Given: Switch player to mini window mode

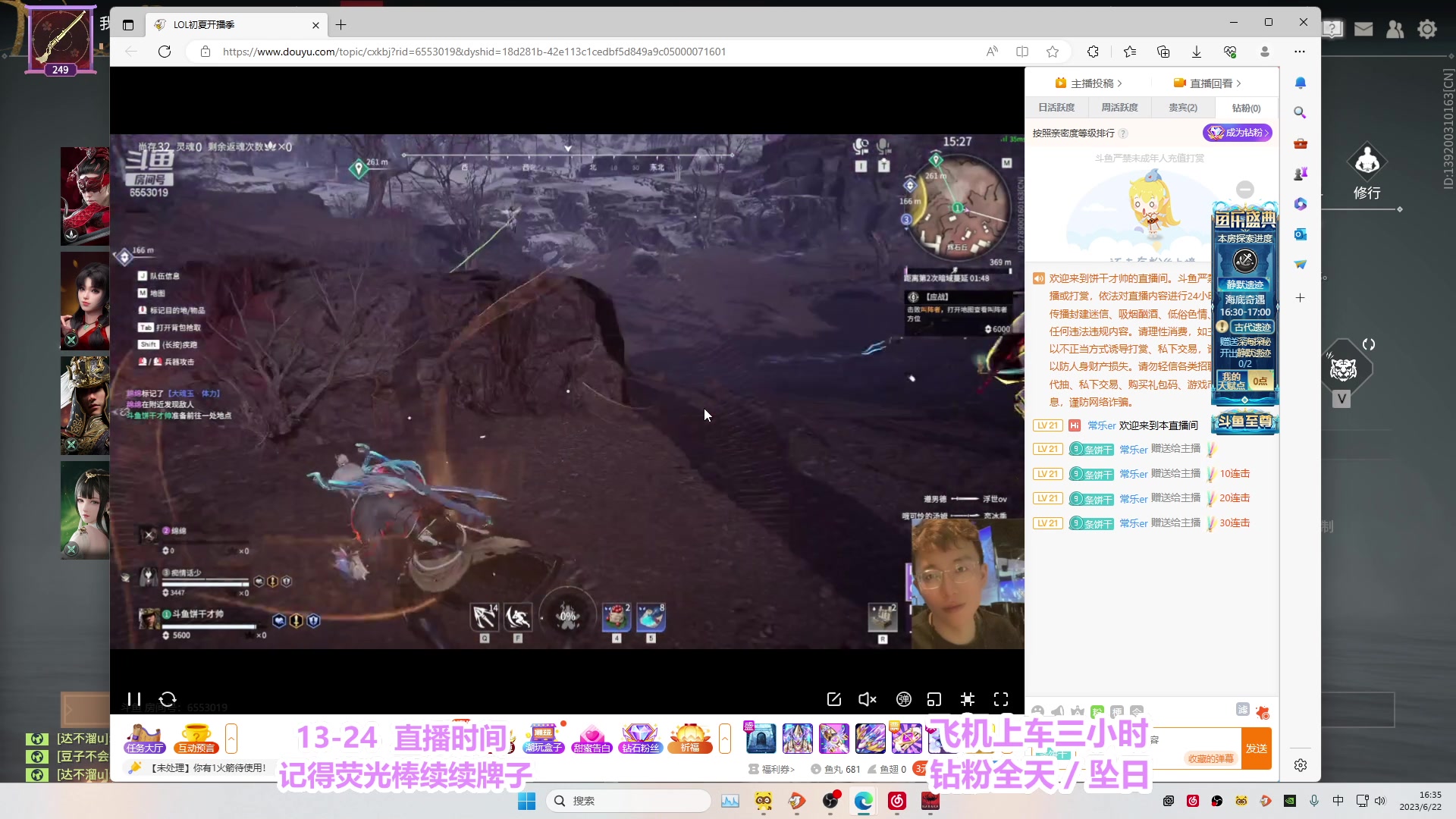Looking at the screenshot, I should click(x=934, y=699).
